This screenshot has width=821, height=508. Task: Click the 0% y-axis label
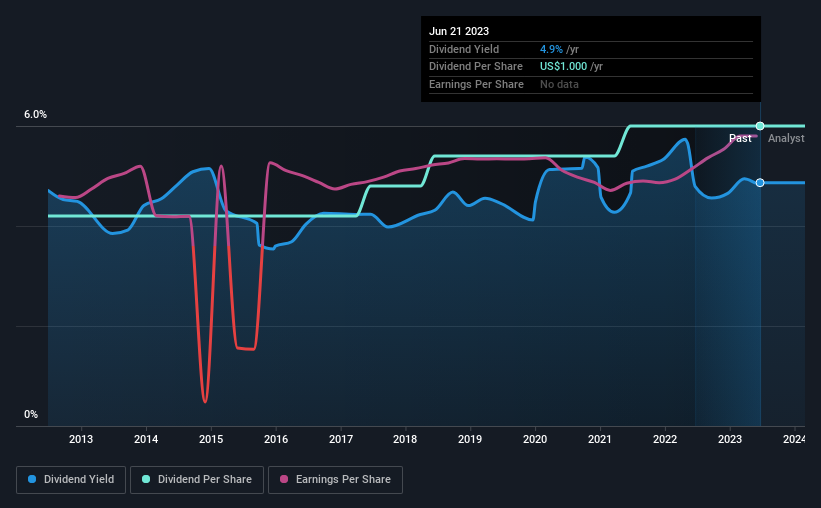pos(31,414)
